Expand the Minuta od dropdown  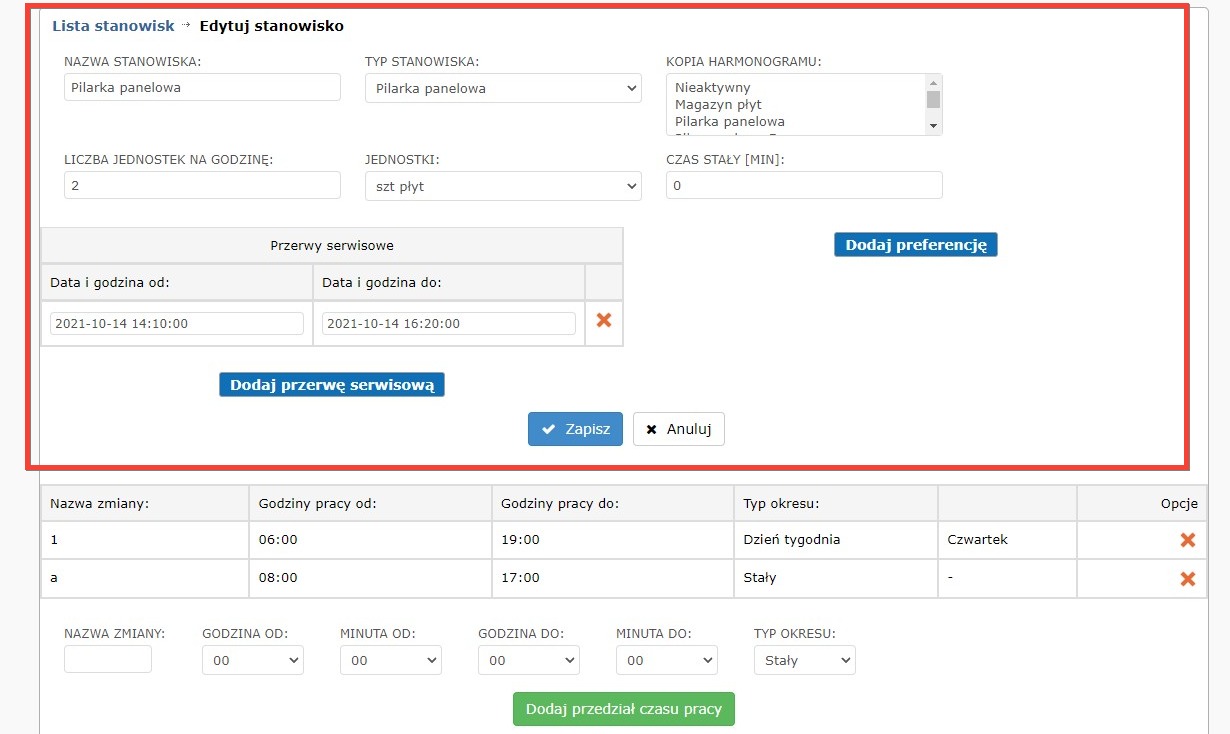[x=390, y=660]
